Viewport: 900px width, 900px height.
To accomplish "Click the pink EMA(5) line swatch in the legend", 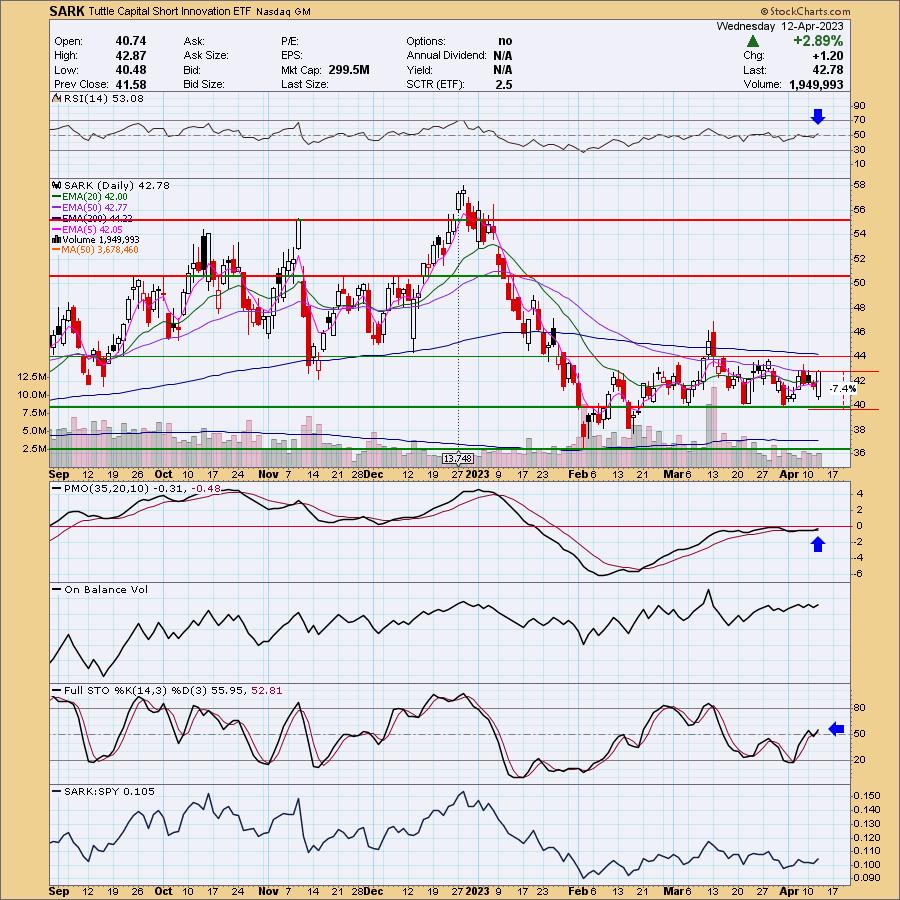I will click(x=56, y=229).
